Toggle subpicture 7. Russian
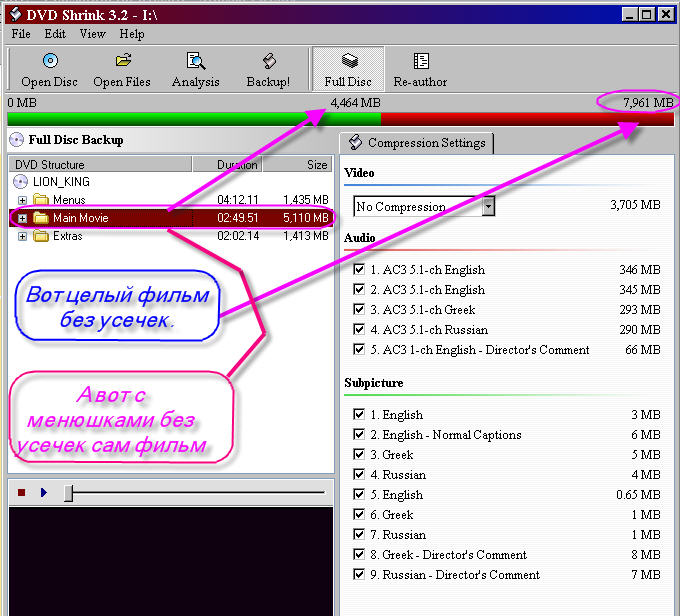The image size is (680, 616). point(359,534)
